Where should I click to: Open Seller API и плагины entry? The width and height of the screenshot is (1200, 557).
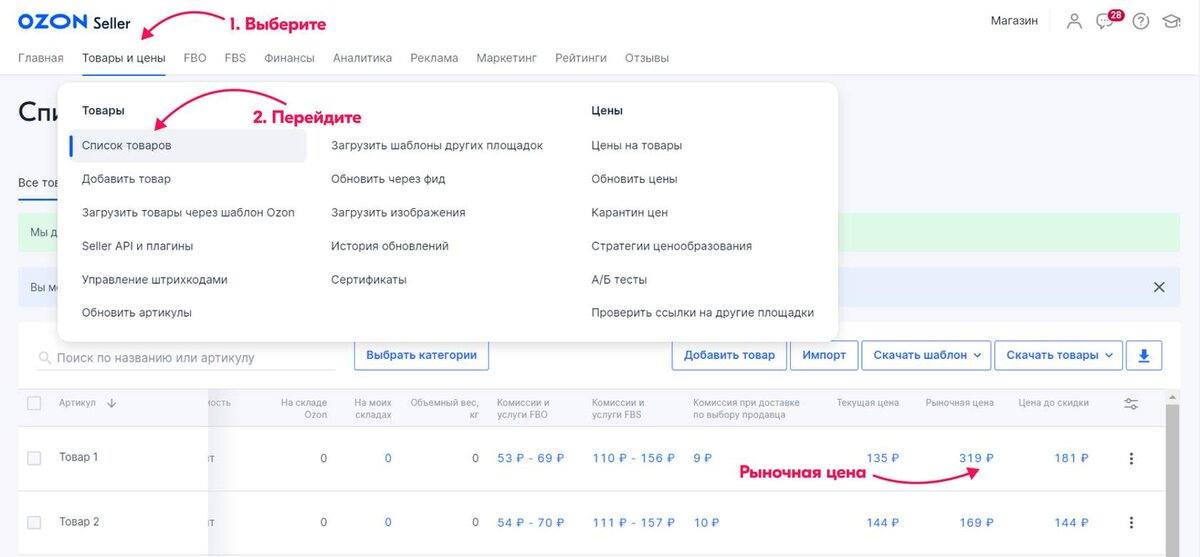pos(137,246)
